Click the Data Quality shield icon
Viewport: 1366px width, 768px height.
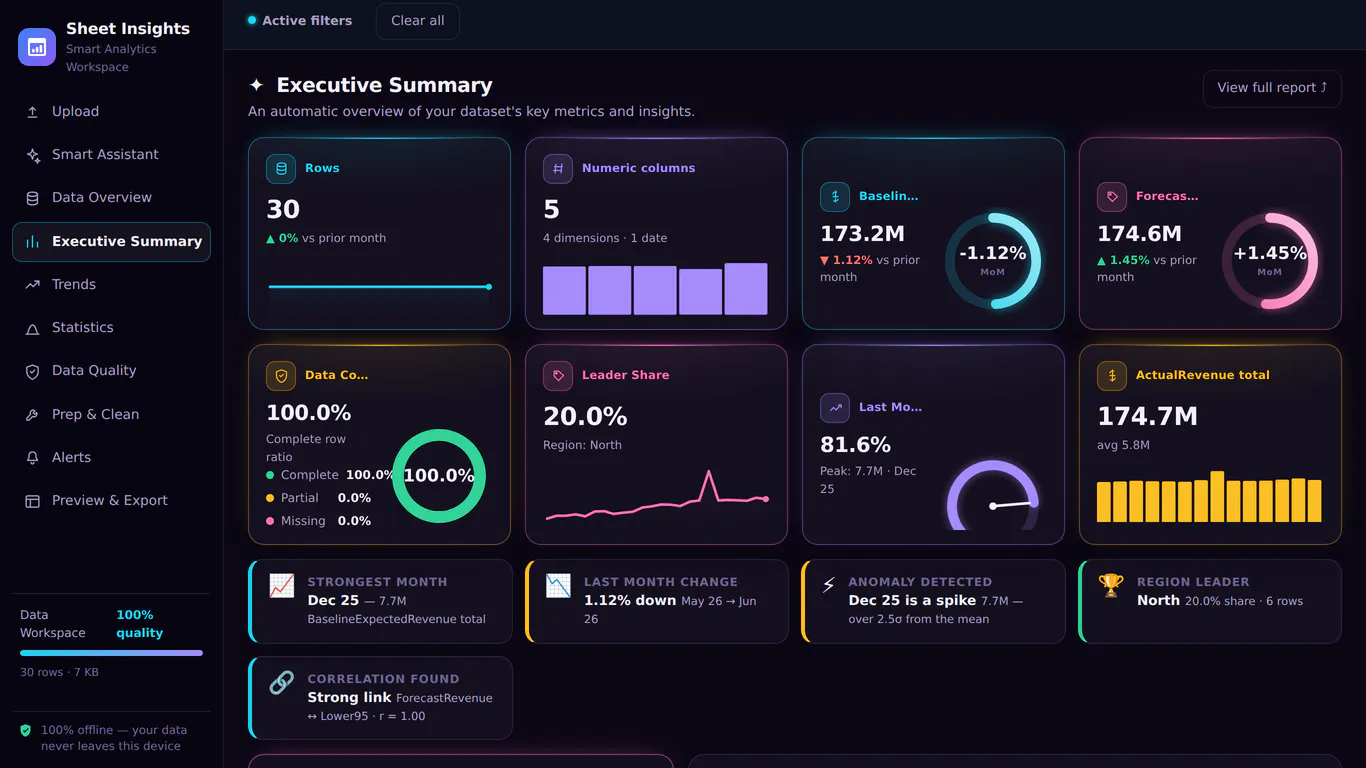point(33,371)
